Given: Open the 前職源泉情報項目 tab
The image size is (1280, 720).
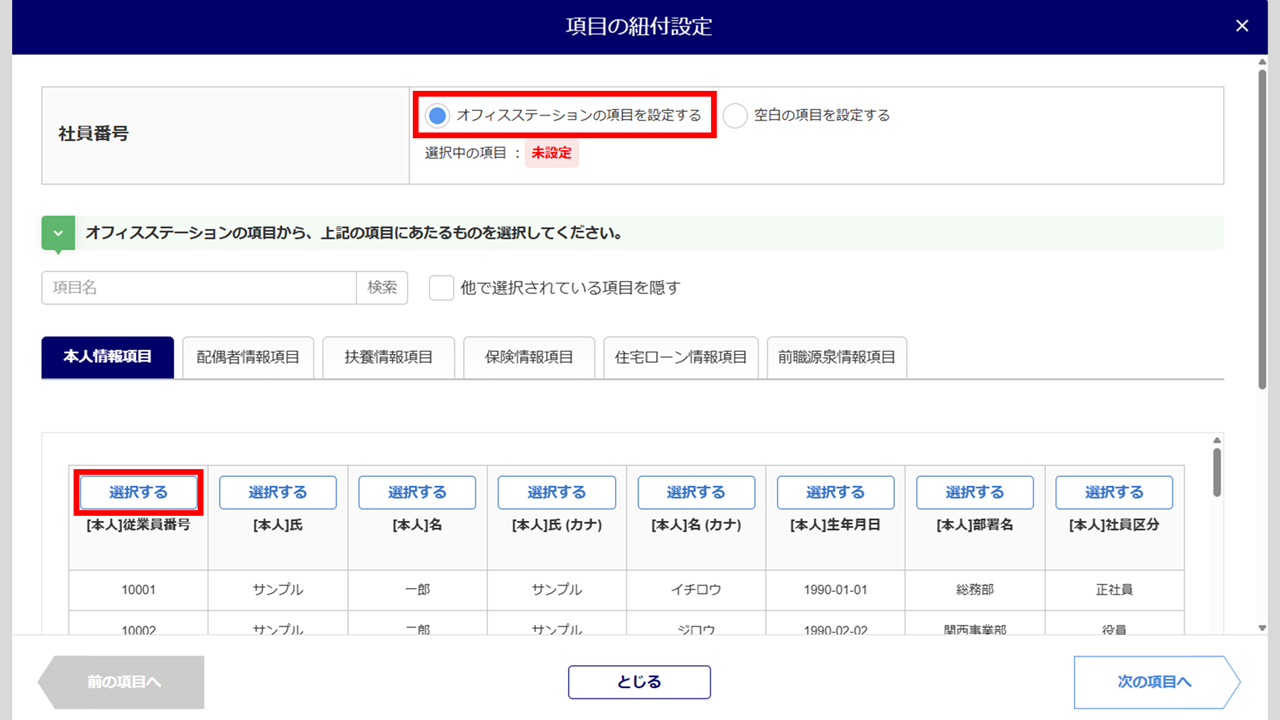Looking at the screenshot, I should click(837, 358).
